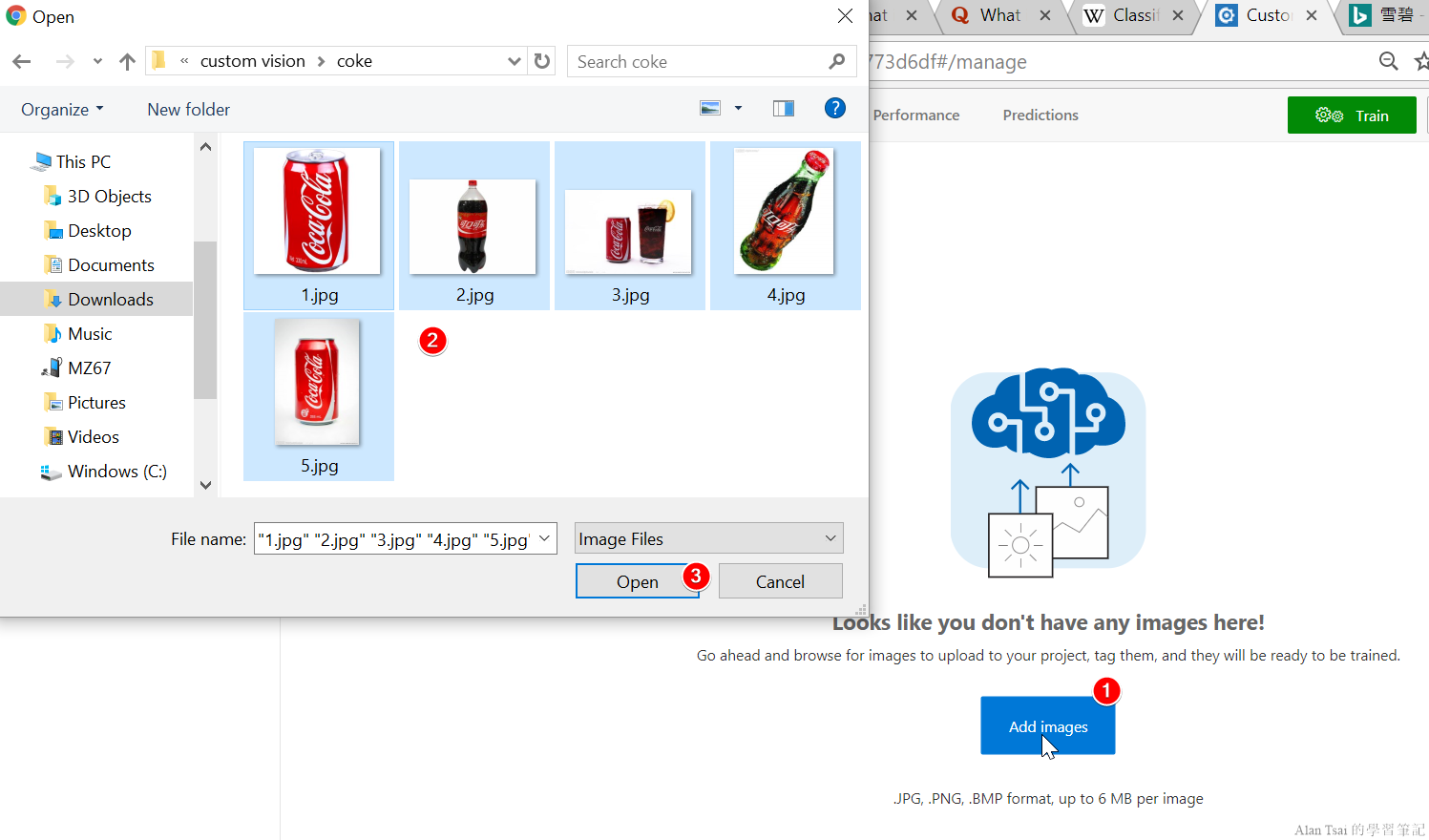Viewport: 1429px width, 840px height.
Task: Toggle the preview pane
Action: (784, 109)
